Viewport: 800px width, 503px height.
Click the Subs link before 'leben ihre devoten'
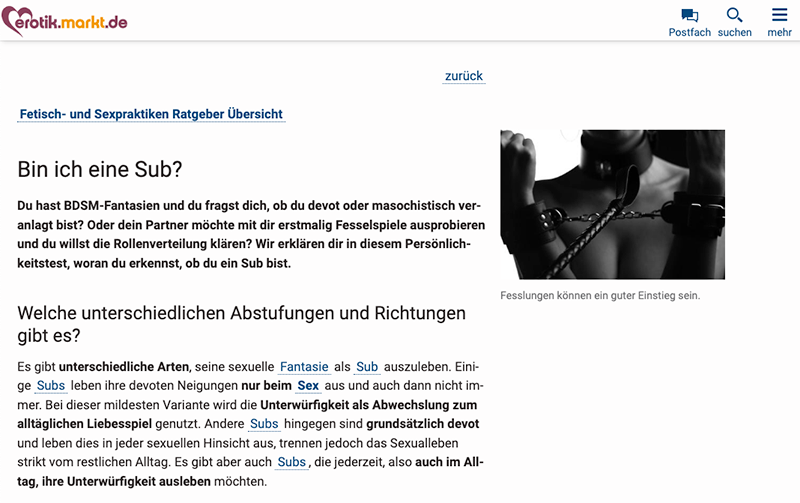tap(51, 386)
